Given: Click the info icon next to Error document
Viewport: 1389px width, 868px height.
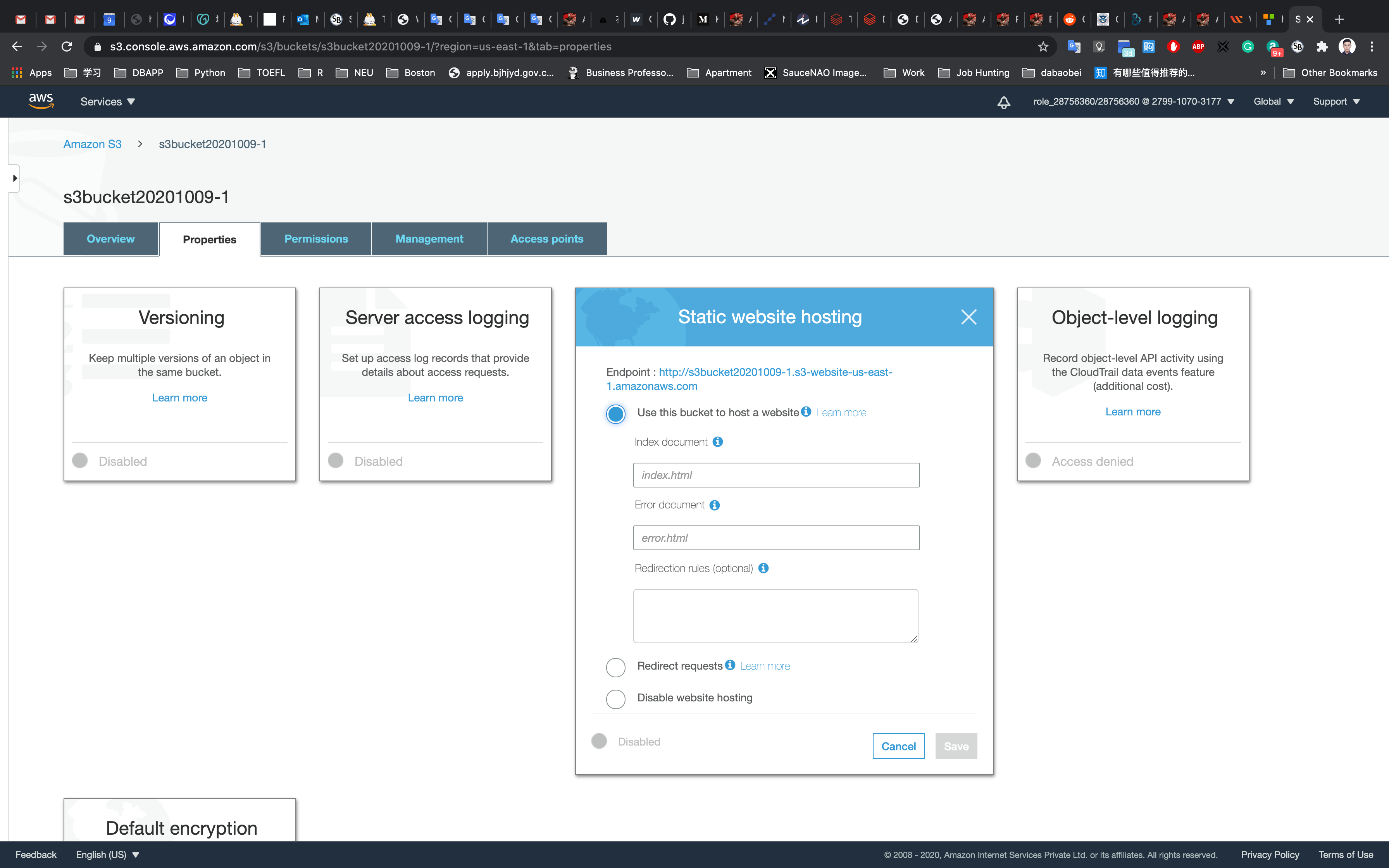Looking at the screenshot, I should coord(714,505).
